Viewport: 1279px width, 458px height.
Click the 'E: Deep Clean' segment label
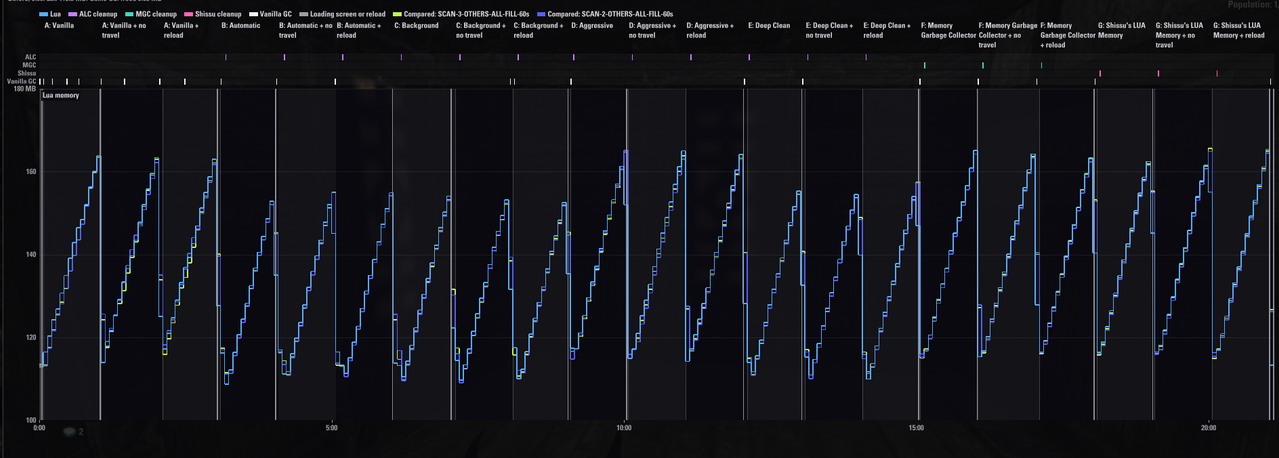coord(769,26)
